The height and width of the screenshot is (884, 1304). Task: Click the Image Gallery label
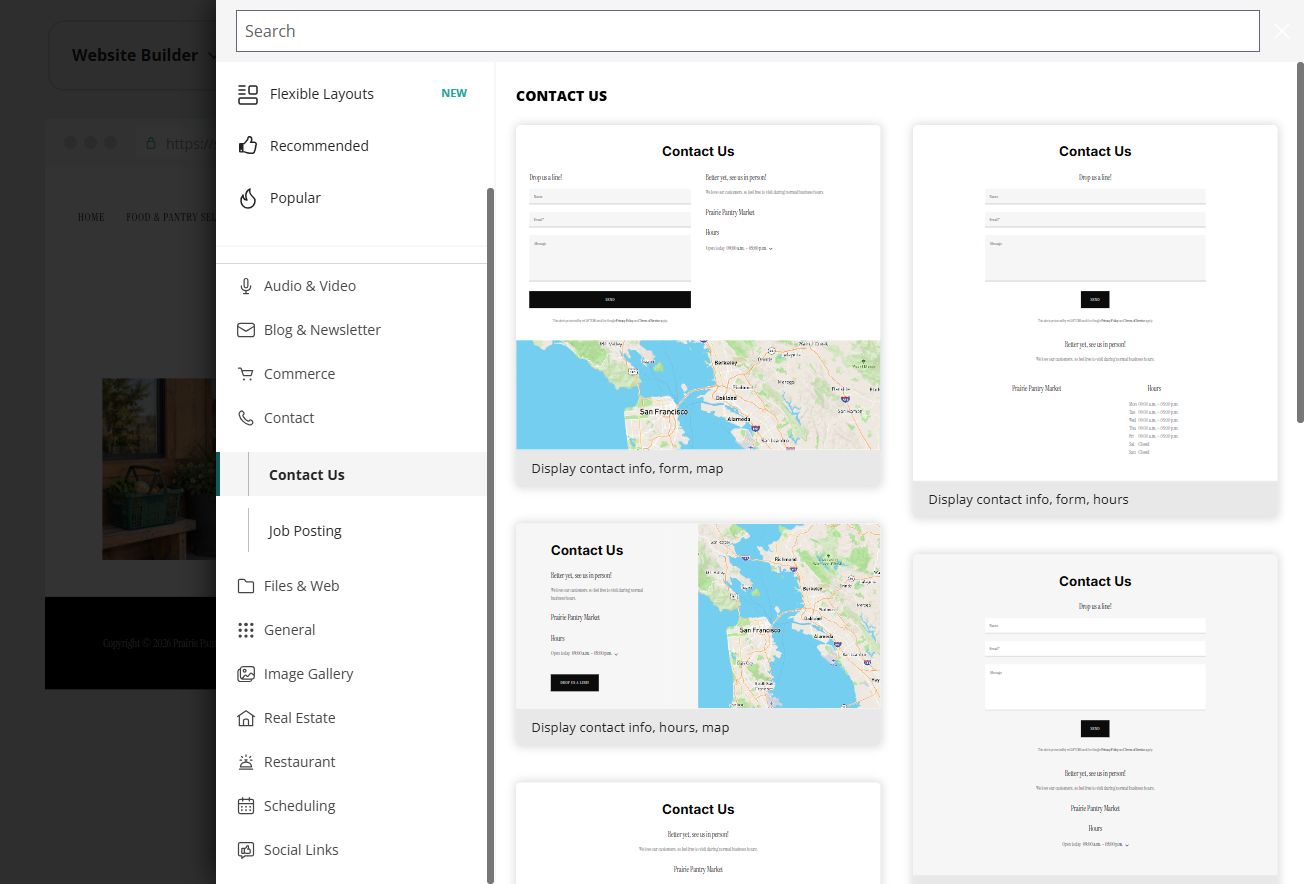point(308,674)
